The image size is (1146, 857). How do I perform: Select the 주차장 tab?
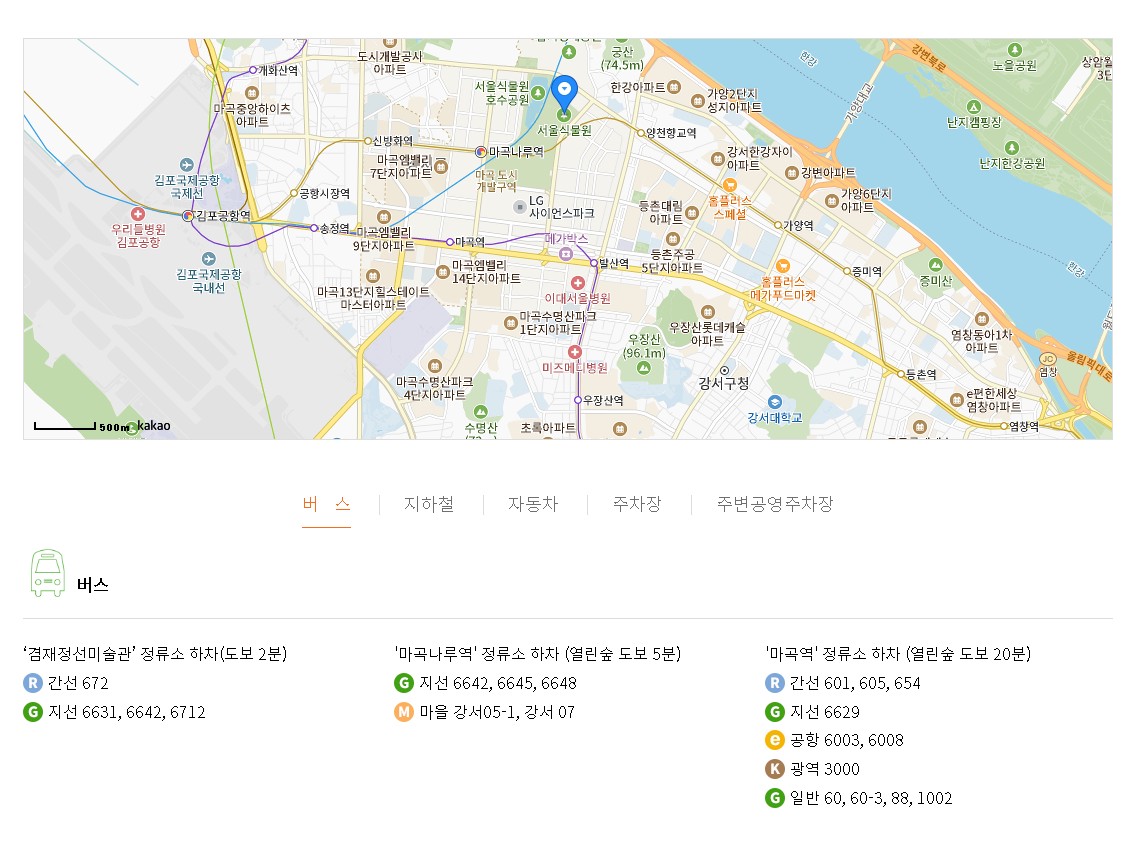click(x=637, y=504)
